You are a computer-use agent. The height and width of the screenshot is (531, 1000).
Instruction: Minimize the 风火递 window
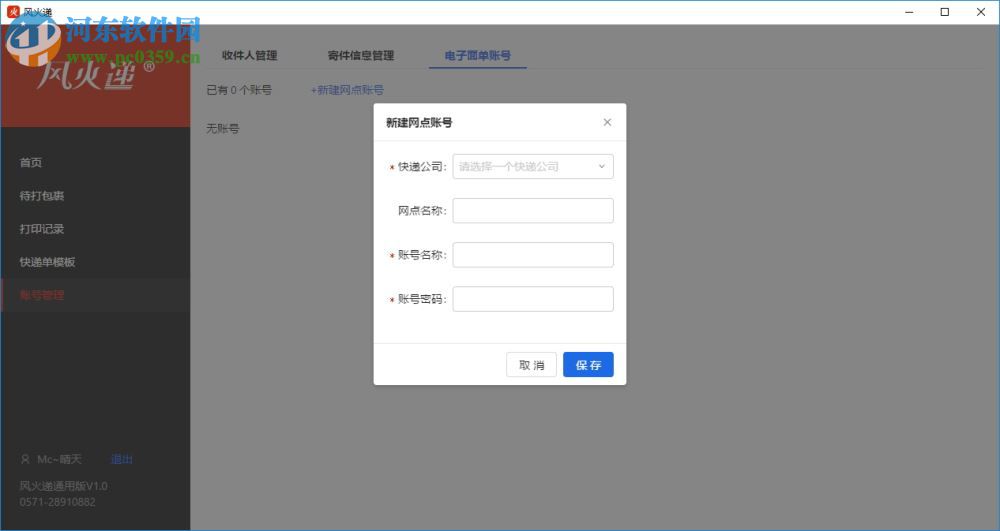(x=909, y=12)
